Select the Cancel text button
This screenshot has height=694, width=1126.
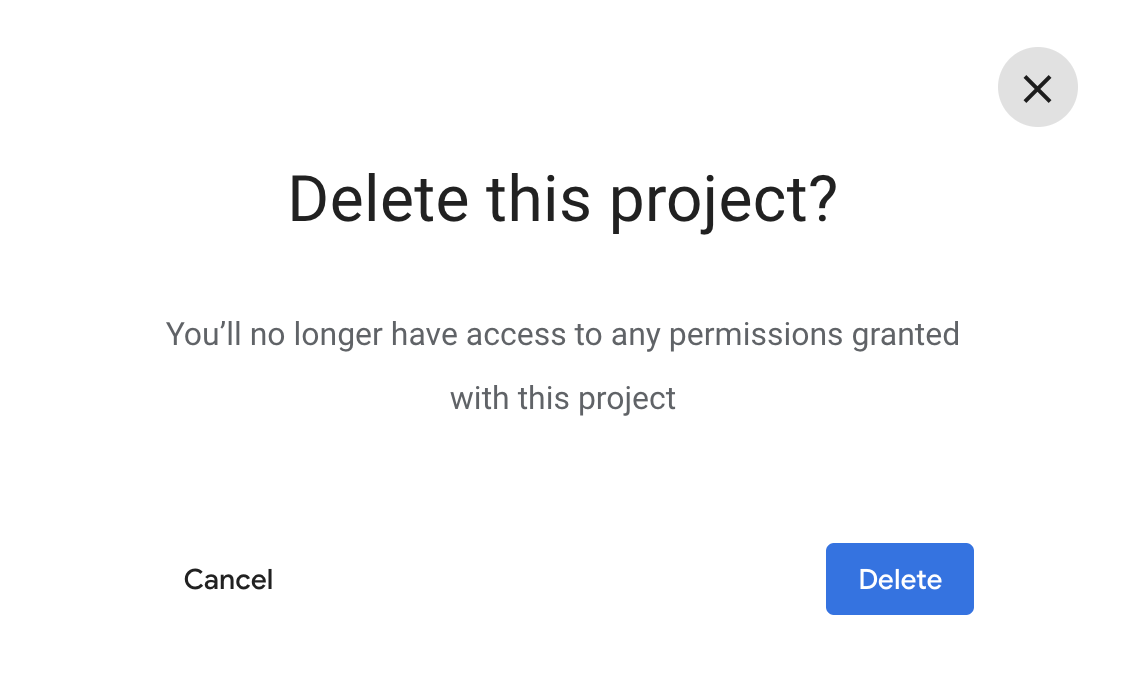coord(228,579)
